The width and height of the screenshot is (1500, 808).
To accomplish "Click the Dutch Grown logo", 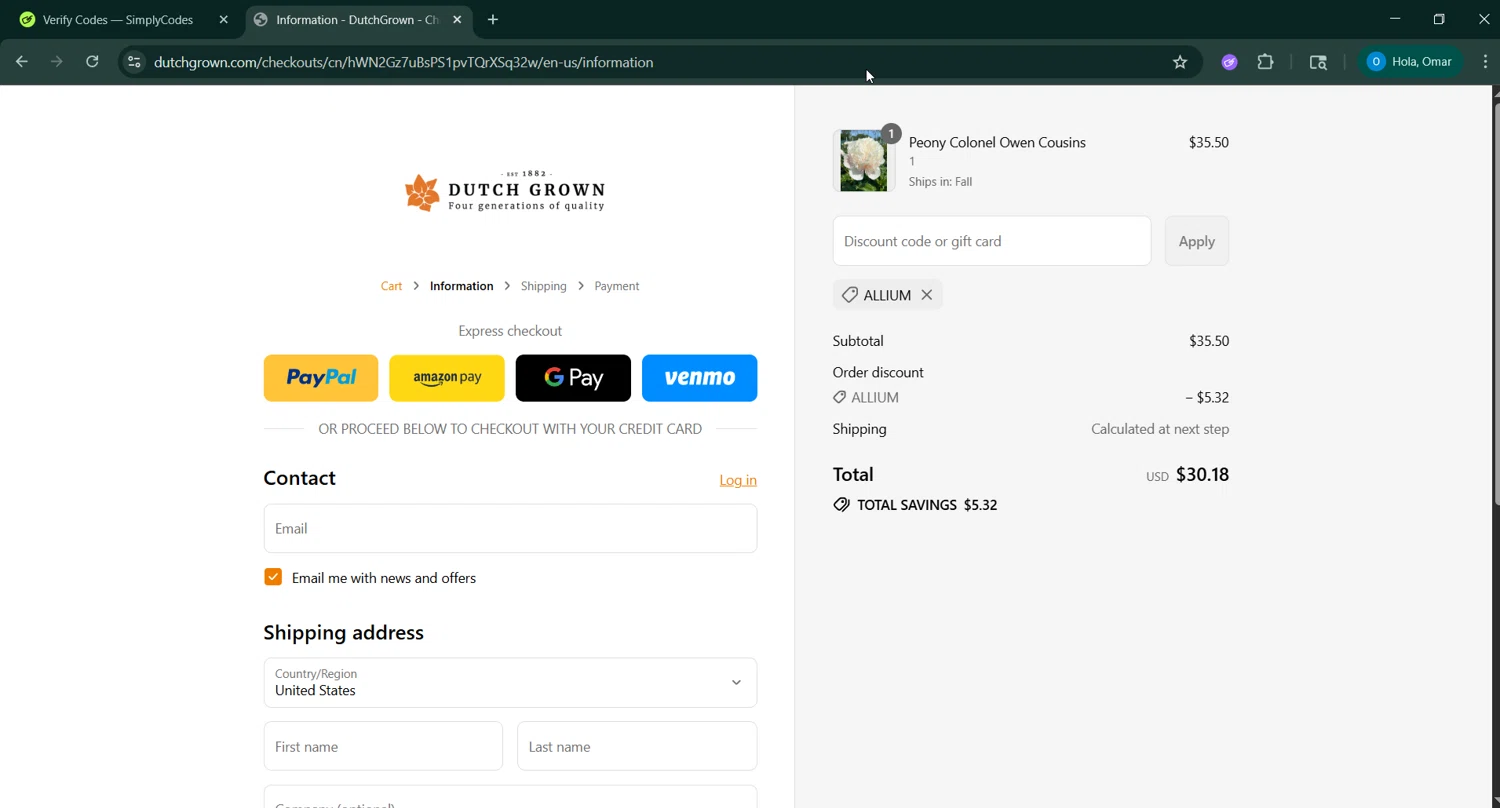I will click(x=505, y=191).
